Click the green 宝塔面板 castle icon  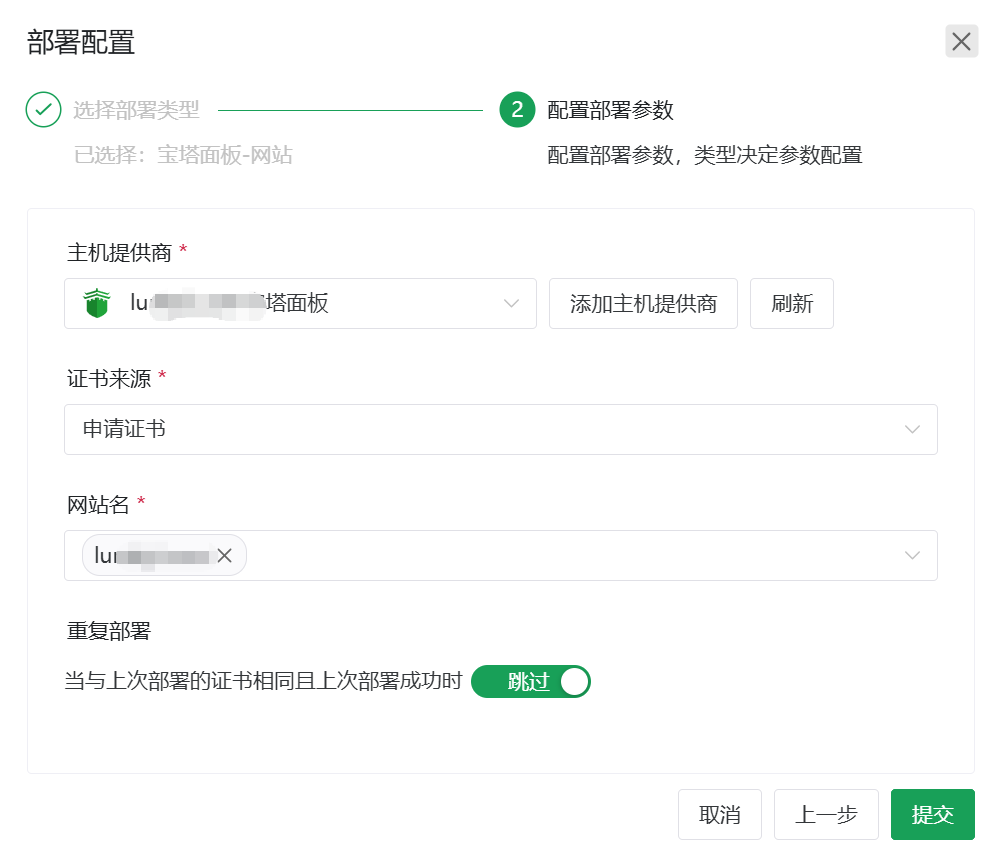click(96, 303)
